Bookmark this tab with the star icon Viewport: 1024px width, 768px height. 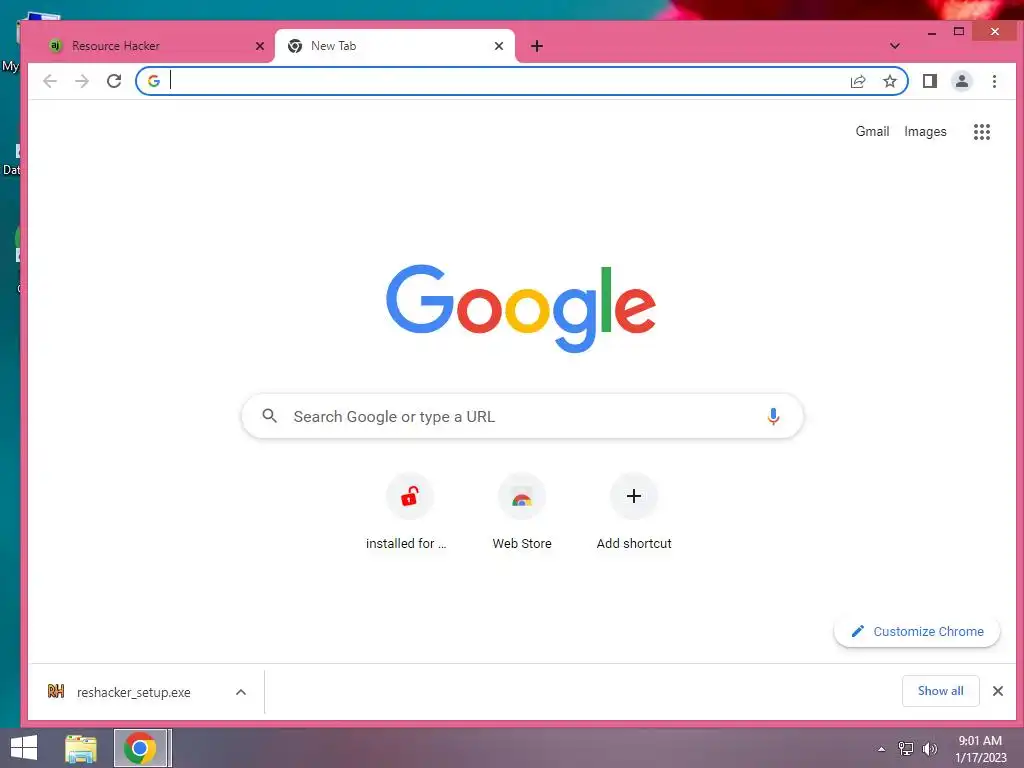click(889, 81)
